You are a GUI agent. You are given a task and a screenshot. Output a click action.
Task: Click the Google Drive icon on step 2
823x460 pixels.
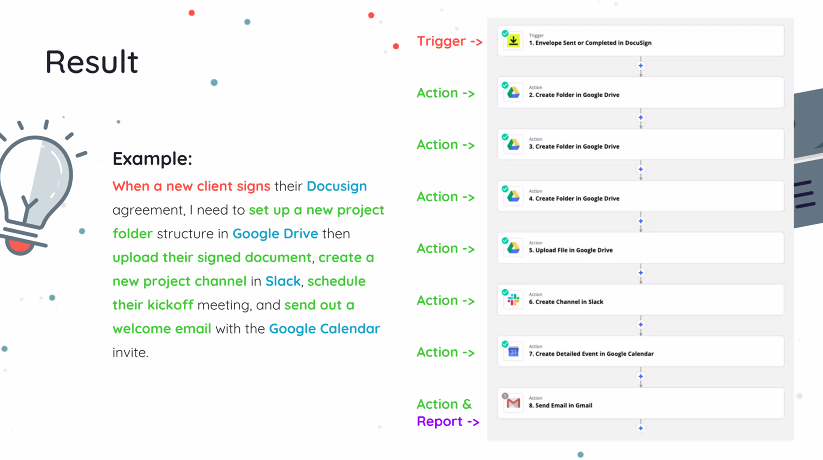coord(513,93)
